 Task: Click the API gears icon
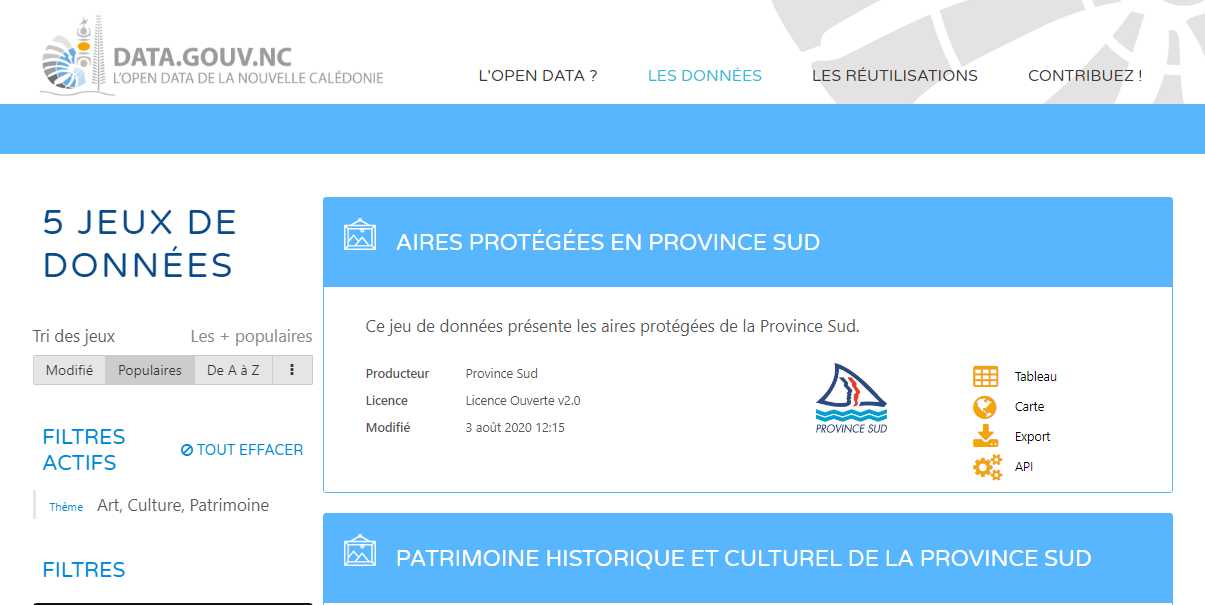click(x=987, y=467)
